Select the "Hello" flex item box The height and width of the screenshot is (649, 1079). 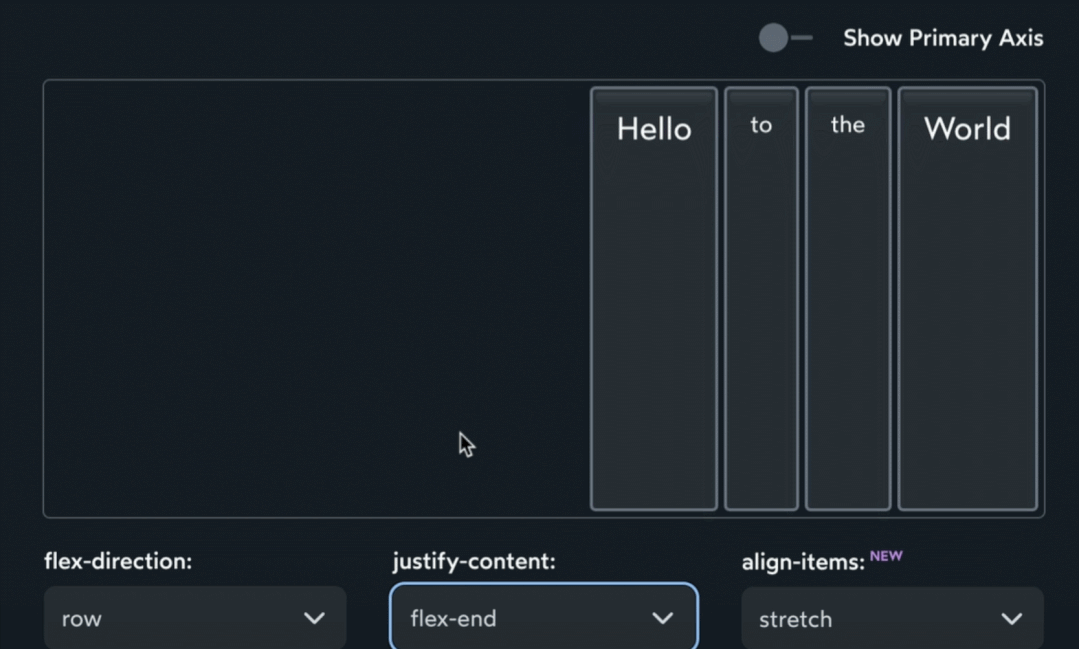pos(654,300)
